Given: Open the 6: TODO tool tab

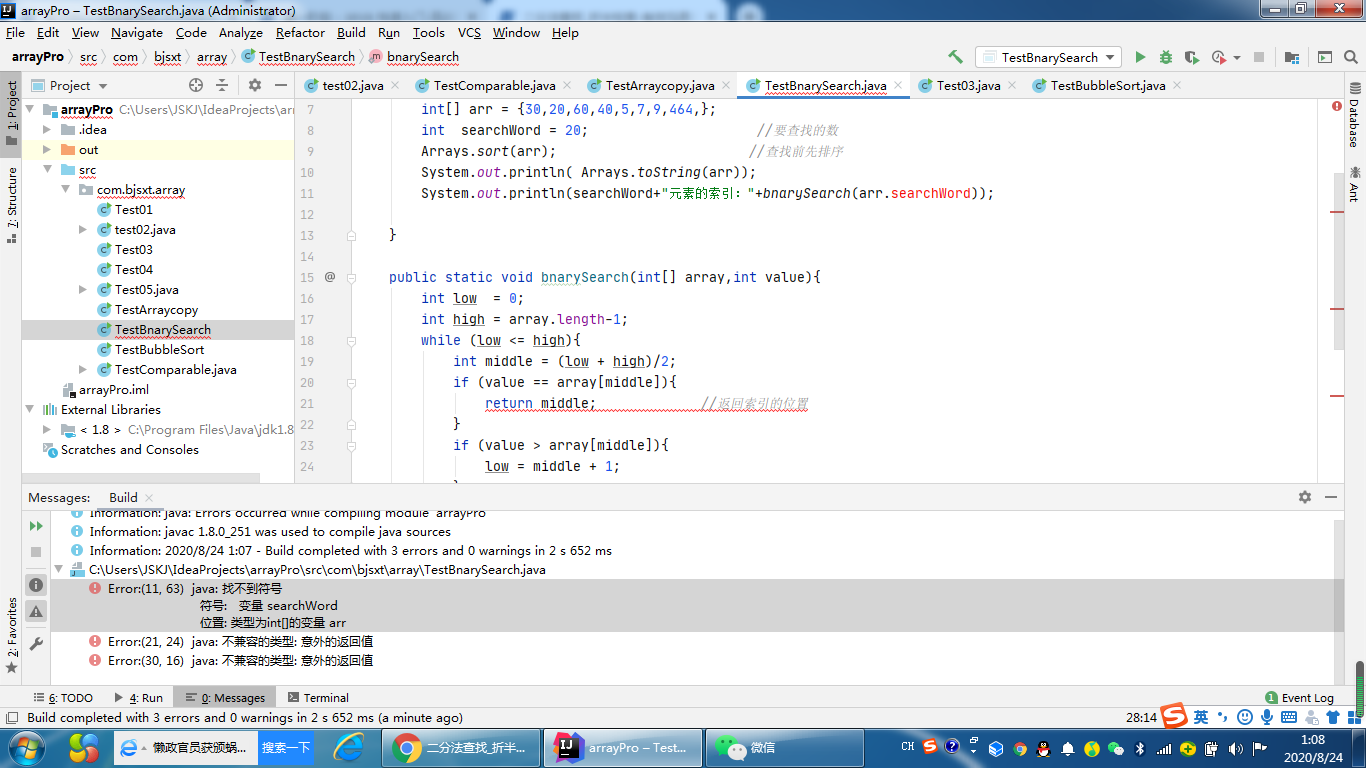Looking at the screenshot, I should (x=62, y=697).
